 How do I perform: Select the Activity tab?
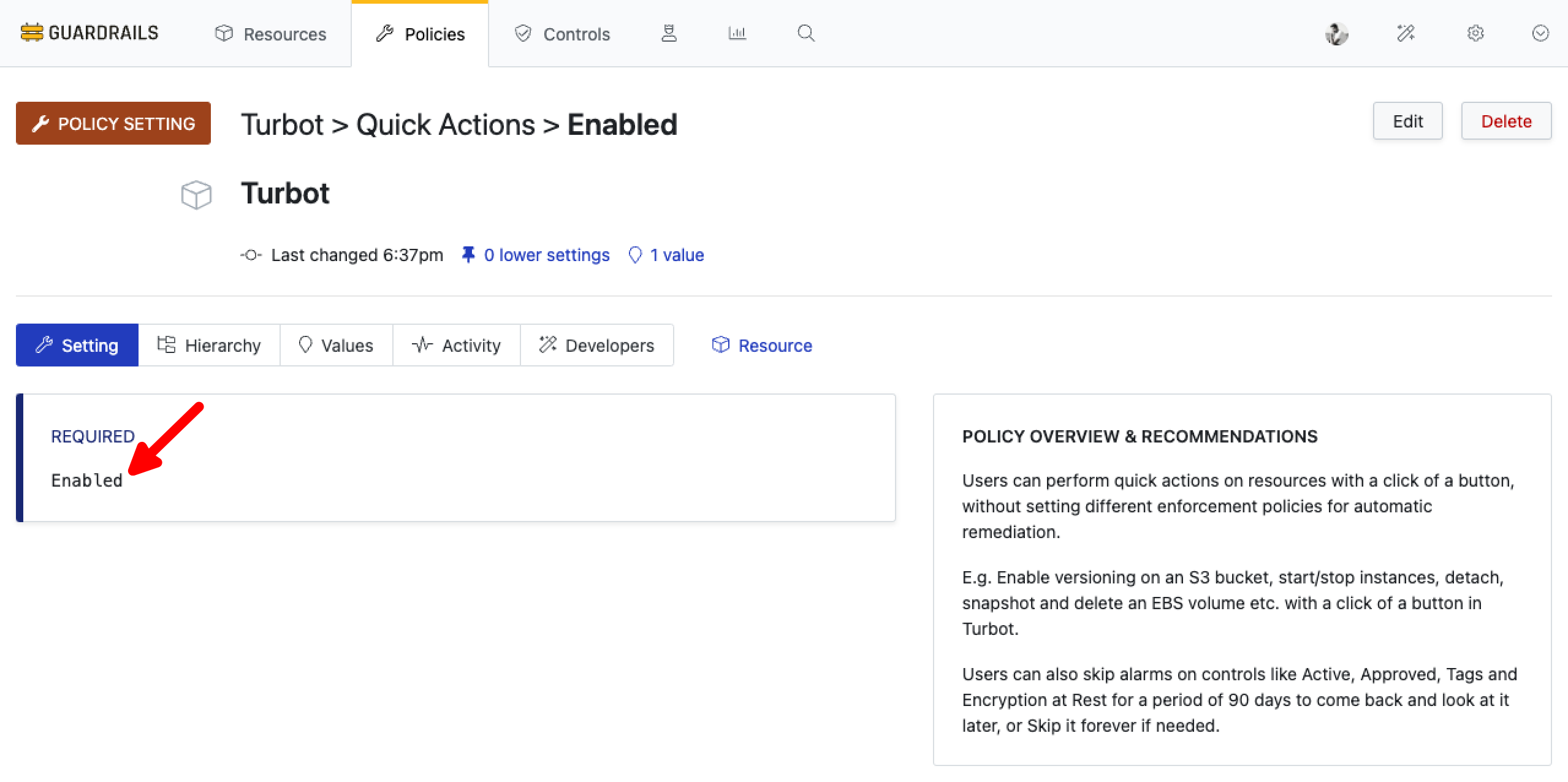click(x=456, y=344)
